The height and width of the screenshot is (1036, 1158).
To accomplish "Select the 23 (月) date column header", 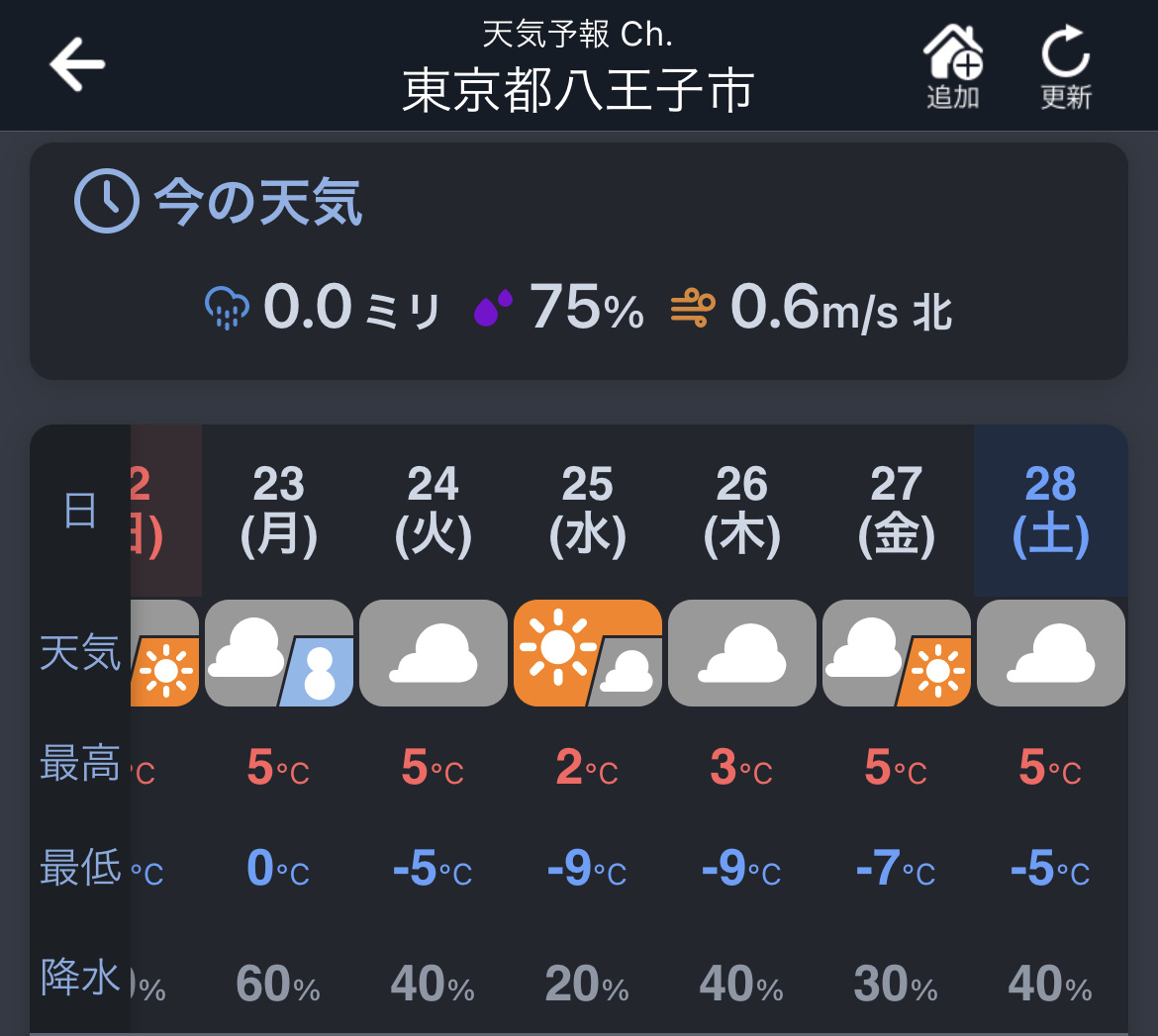I will click(279, 511).
